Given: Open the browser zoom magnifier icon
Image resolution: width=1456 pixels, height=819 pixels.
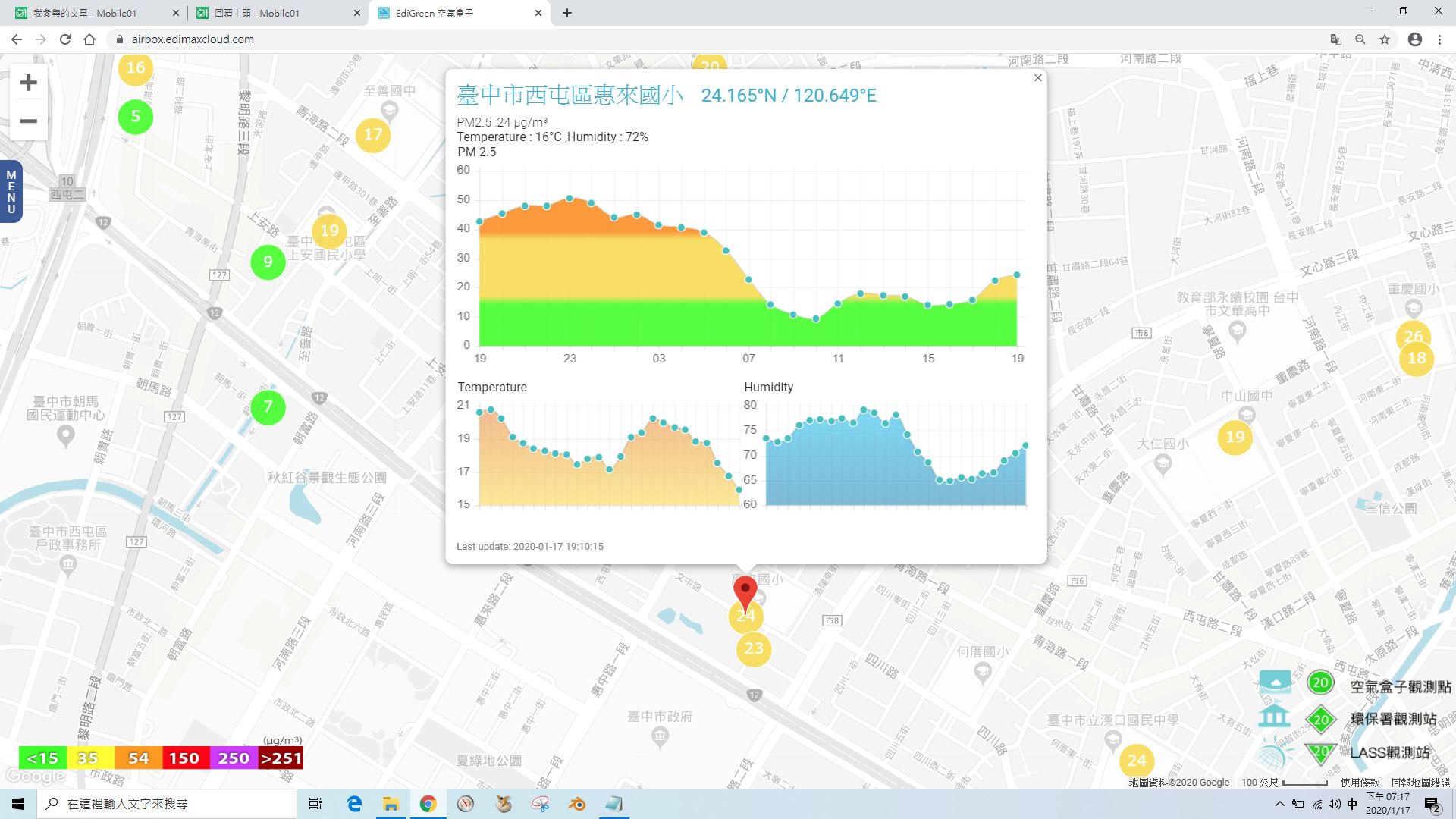Looking at the screenshot, I should 1360,39.
